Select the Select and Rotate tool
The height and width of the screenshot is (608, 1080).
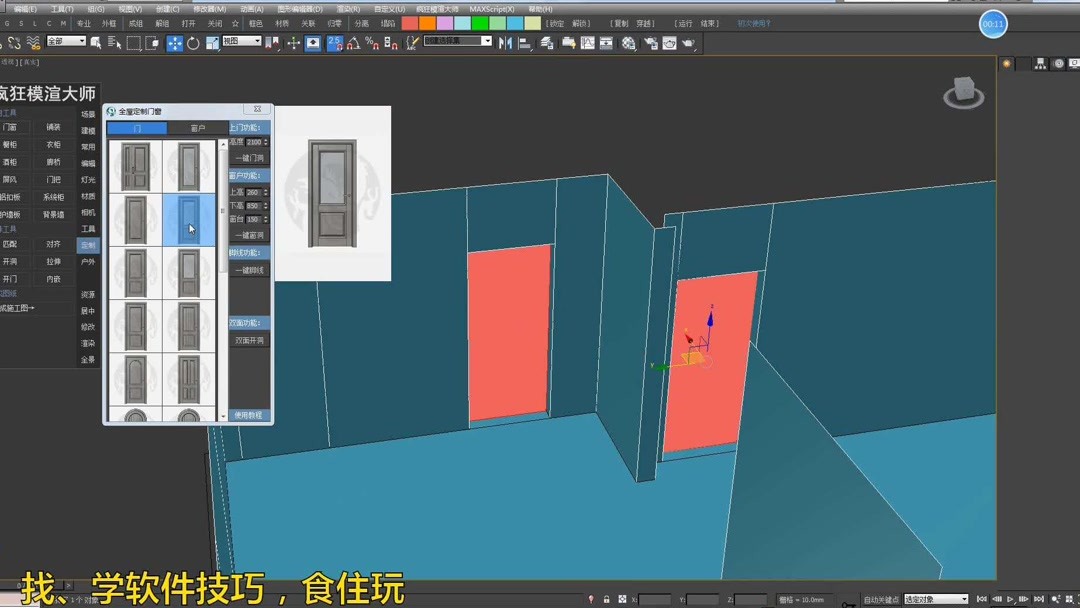[x=193, y=44]
